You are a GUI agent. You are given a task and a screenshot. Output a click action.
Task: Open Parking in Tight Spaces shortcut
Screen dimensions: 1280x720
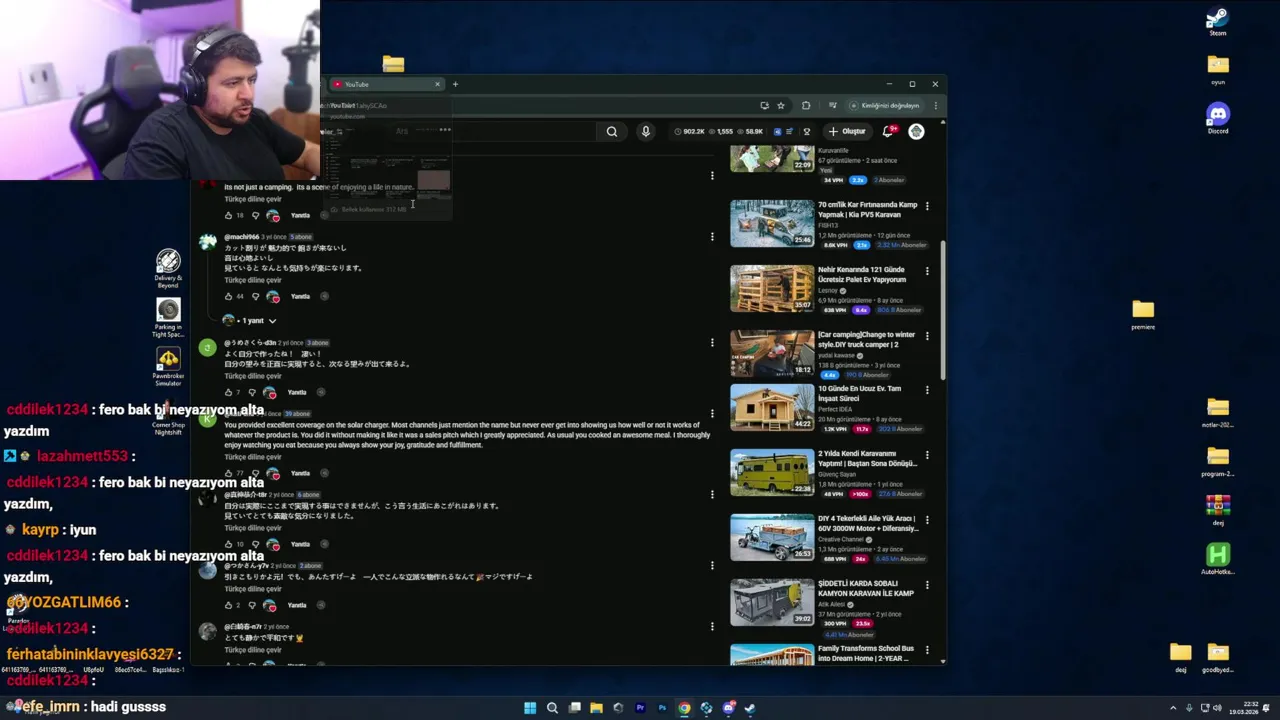[168, 317]
